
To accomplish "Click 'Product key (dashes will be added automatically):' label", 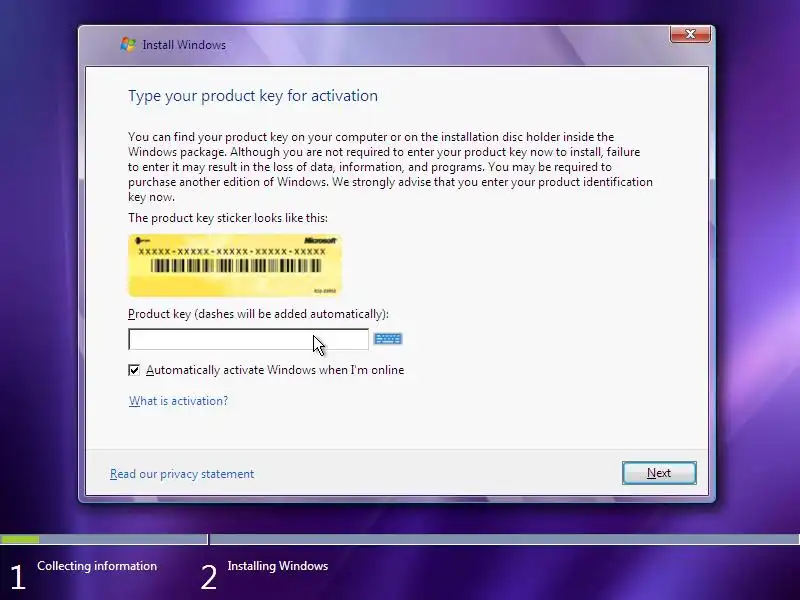I will [258, 314].
